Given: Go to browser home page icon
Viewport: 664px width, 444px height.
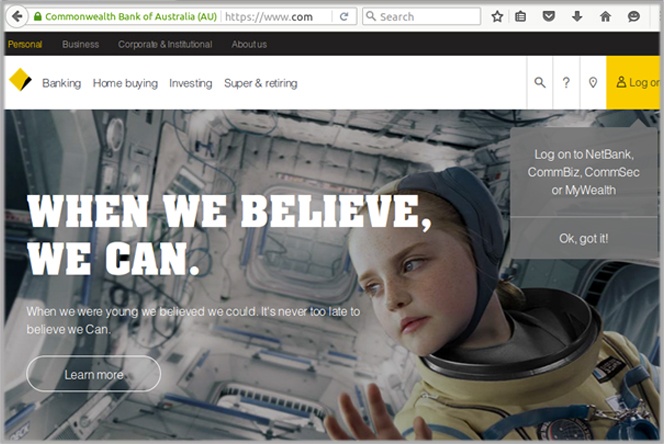Looking at the screenshot, I should 605,17.
